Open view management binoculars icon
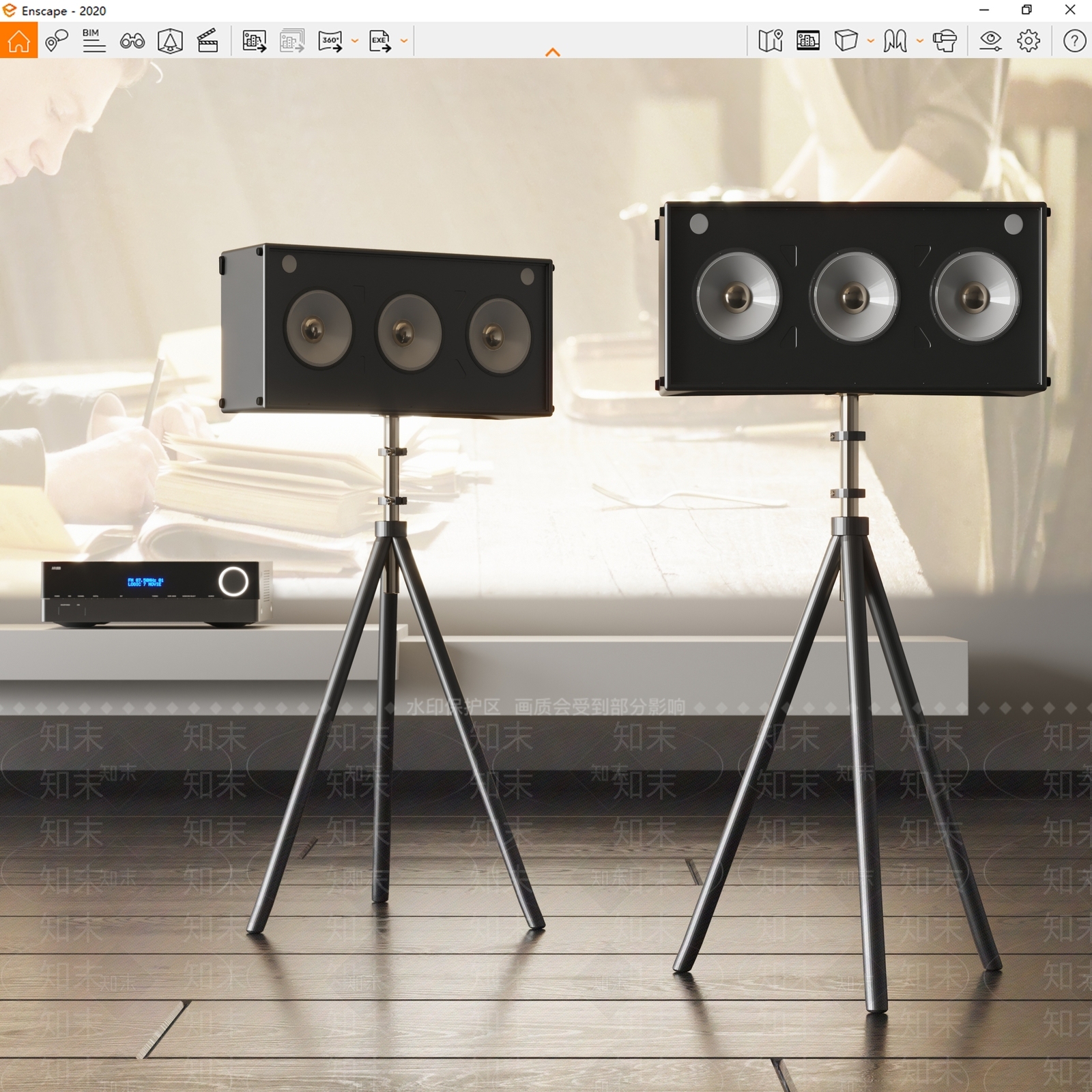Viewport: 1092px width, 1092px height. click(x=132, y=42)
